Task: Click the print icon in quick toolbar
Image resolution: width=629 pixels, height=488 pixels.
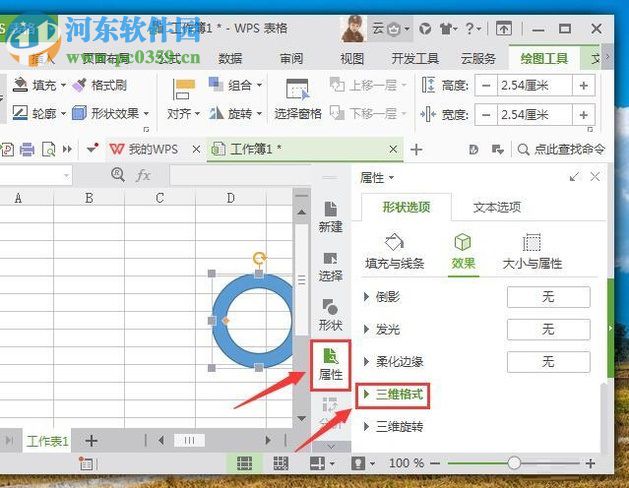Action: tap(27, 150)
